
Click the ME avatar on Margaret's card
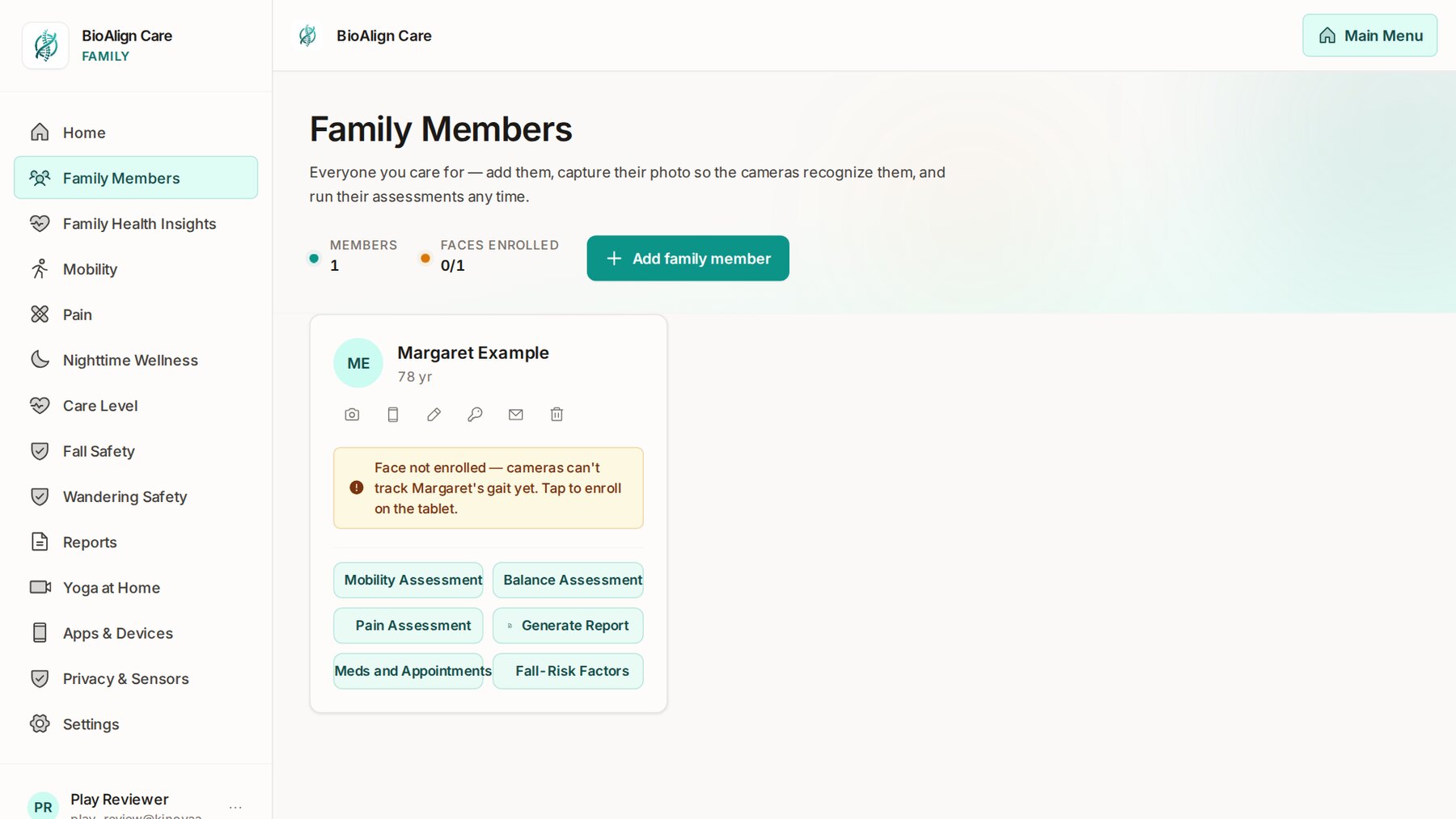point(358,363)
